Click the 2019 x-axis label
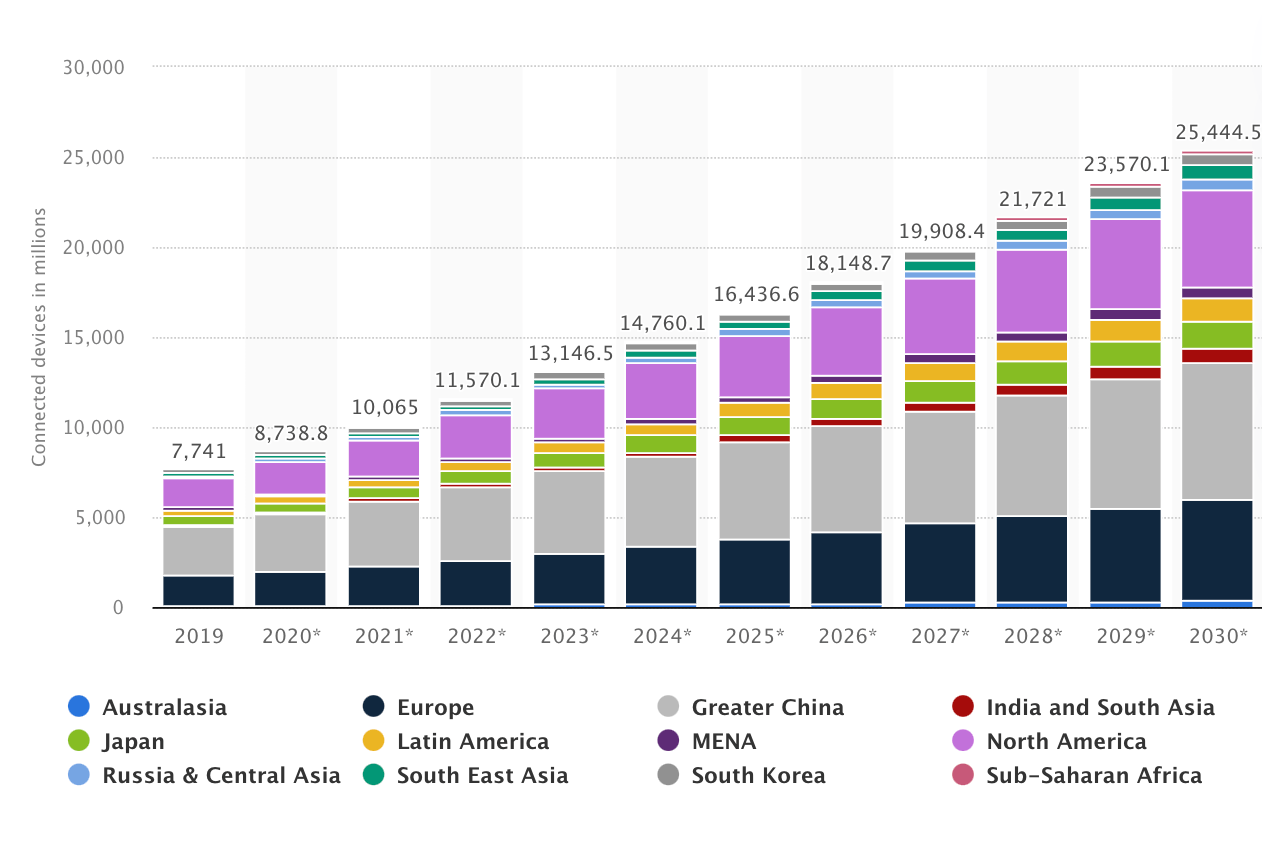1262x842 pixels. pyautogui.click(x=198, y=636)
